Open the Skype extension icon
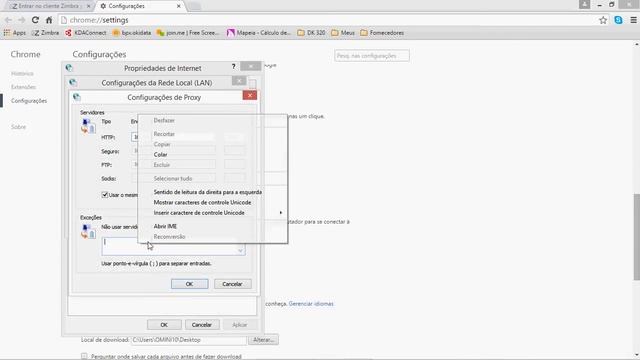The image size is (640, 360). 618,20
